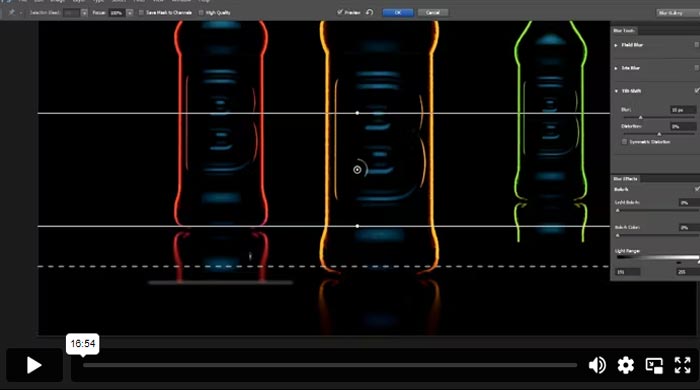Enable picture-in-picture mode
700x390 pixels.
654,365
